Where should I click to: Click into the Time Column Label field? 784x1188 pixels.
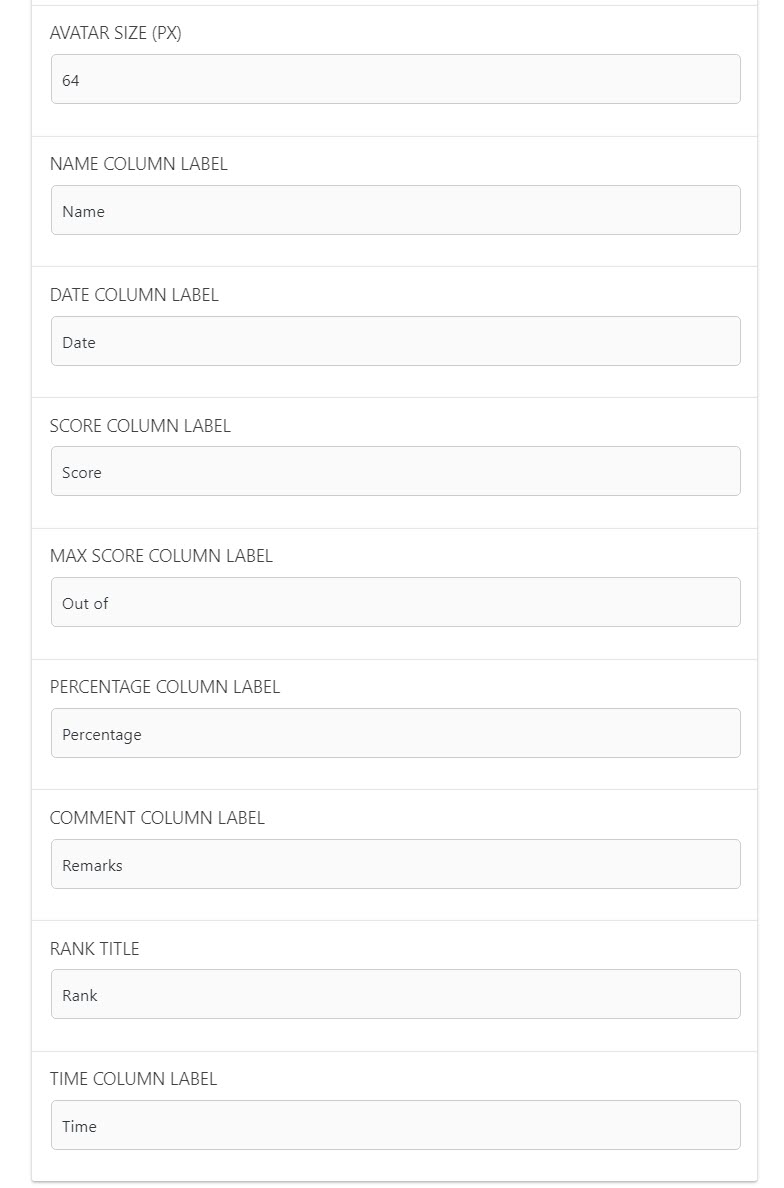395,1126
